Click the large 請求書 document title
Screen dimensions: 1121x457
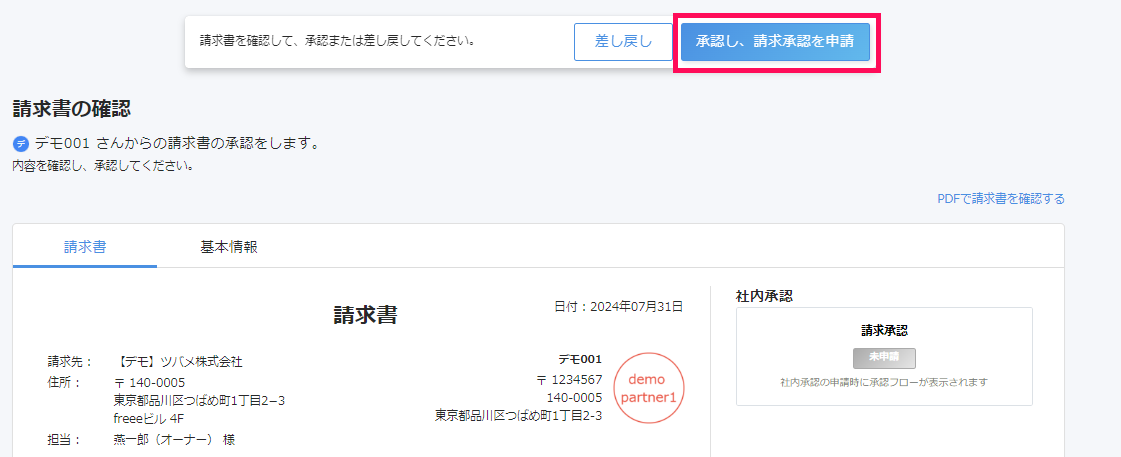click(365, 316)
